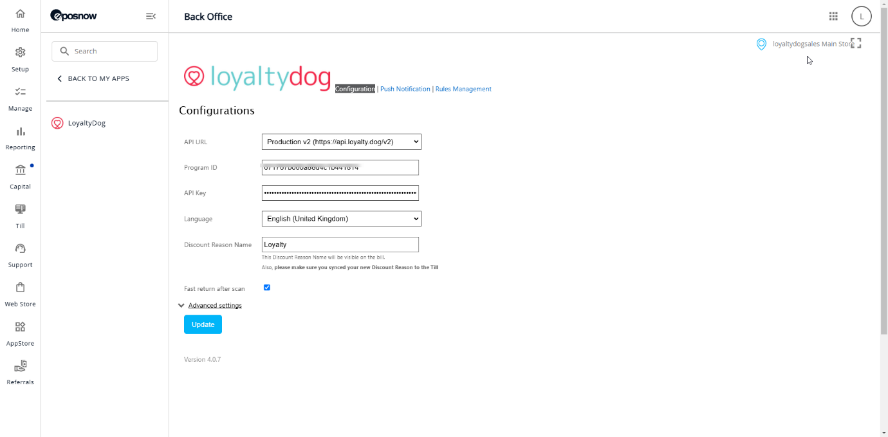Click the page vertical scrollbar
This screenshot has width=888, height=437.
pyautogui.click(x=885, y=170)
